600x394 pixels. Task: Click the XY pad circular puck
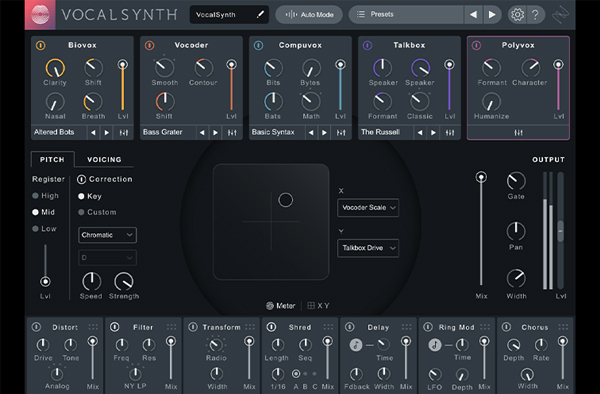(285, 200)
